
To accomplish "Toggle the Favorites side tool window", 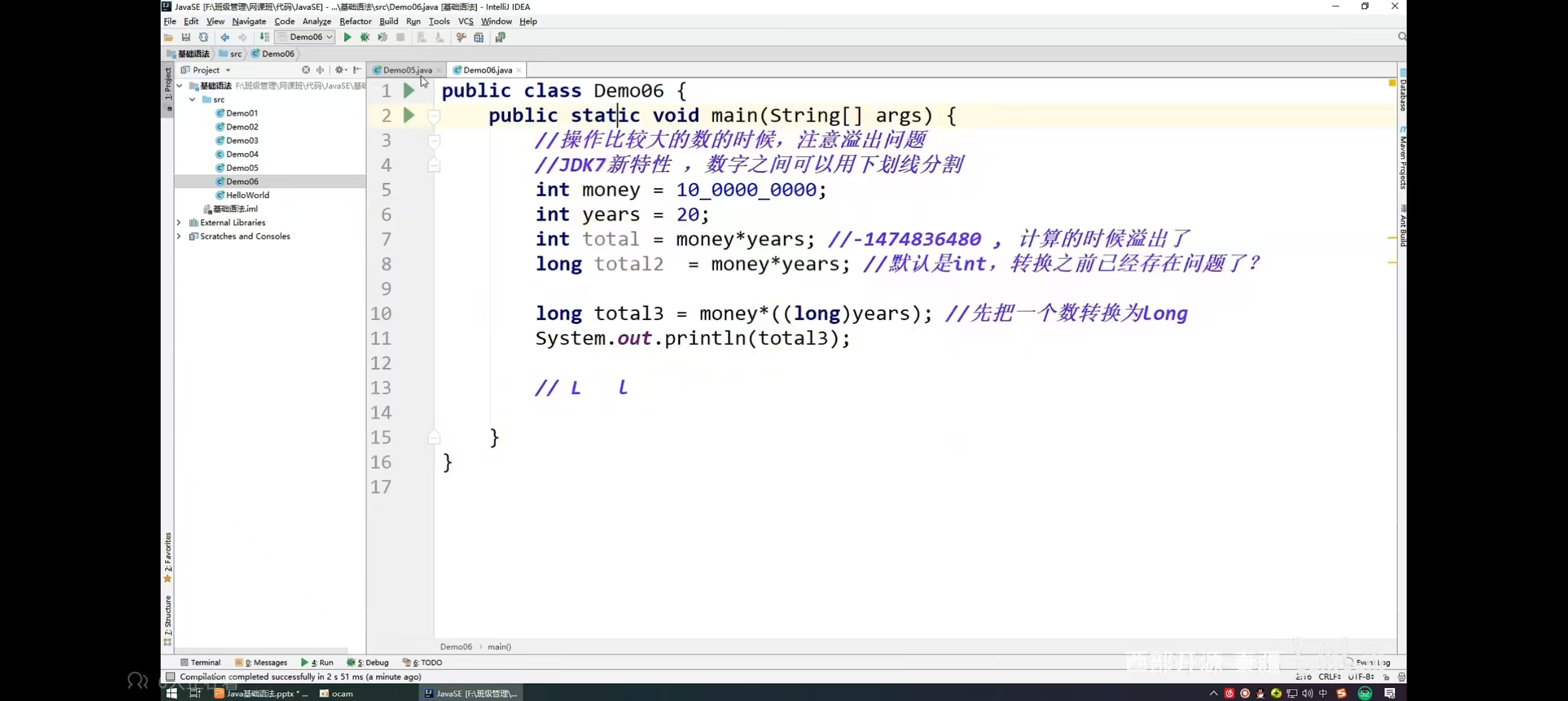I will [168, 554].
